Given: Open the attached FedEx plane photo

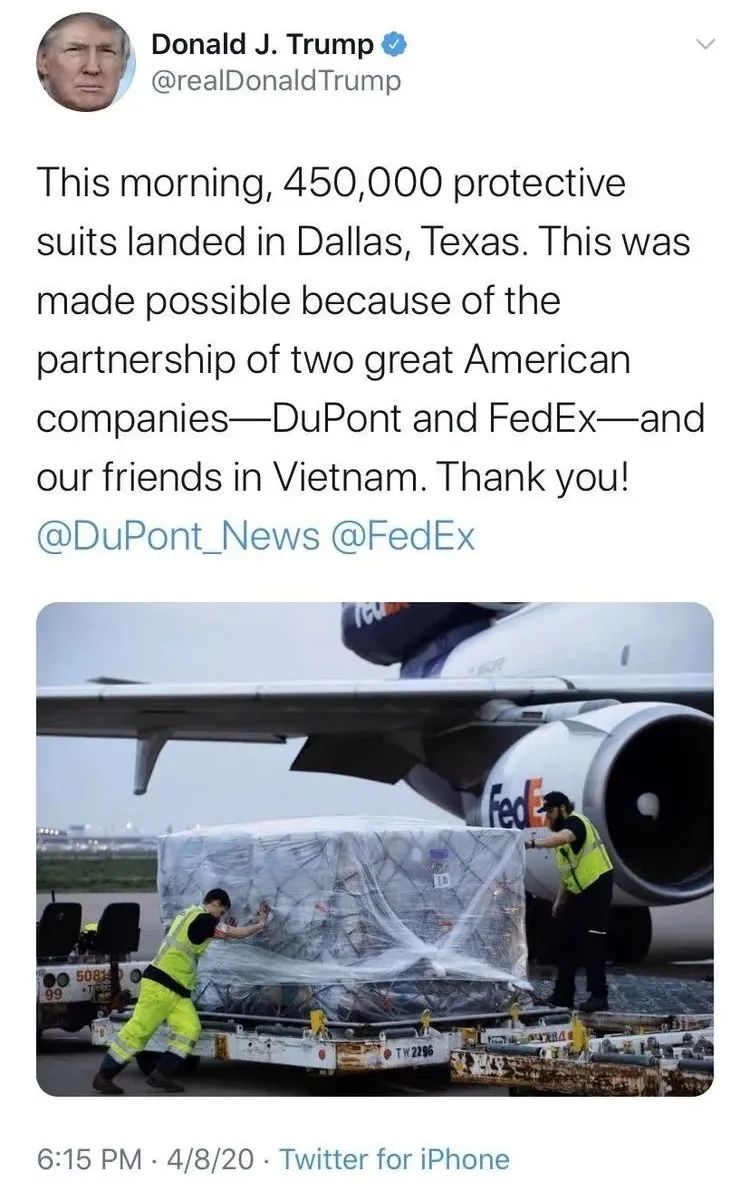Looking at the screenshot, I should 375,849.
